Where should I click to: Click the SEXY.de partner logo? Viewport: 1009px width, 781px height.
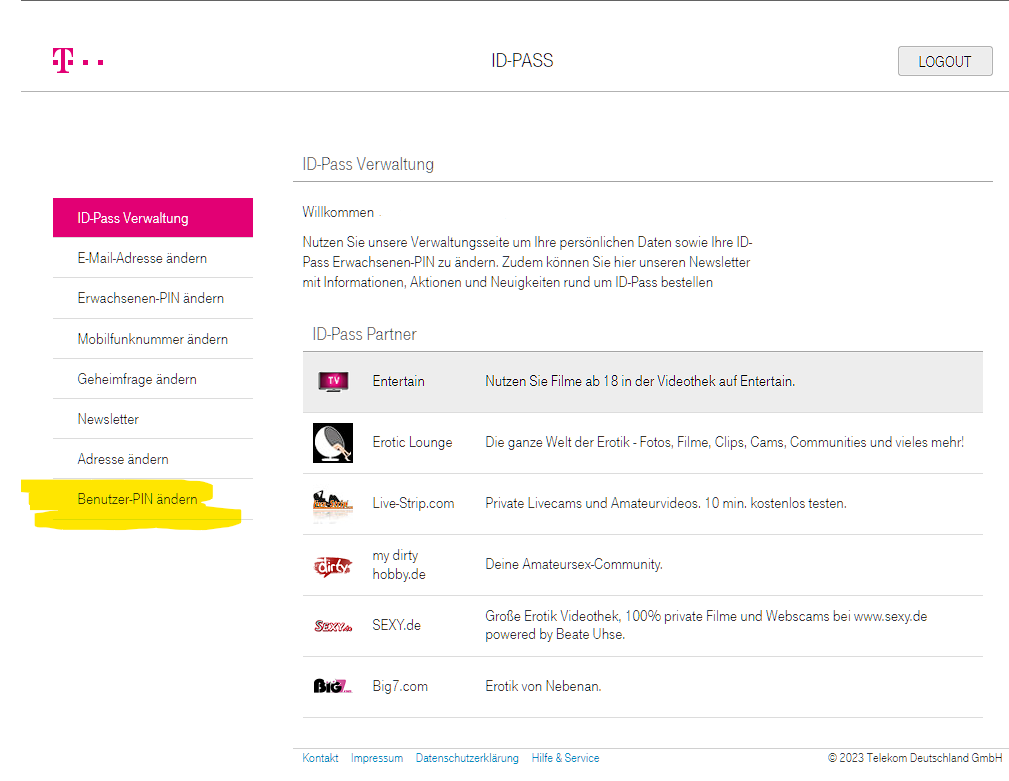[333, 626]
